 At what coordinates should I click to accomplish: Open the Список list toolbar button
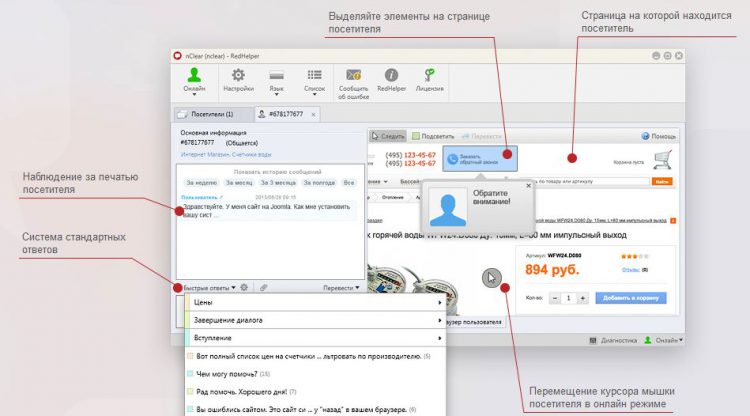pyautogui.click(x=314, y=82)
